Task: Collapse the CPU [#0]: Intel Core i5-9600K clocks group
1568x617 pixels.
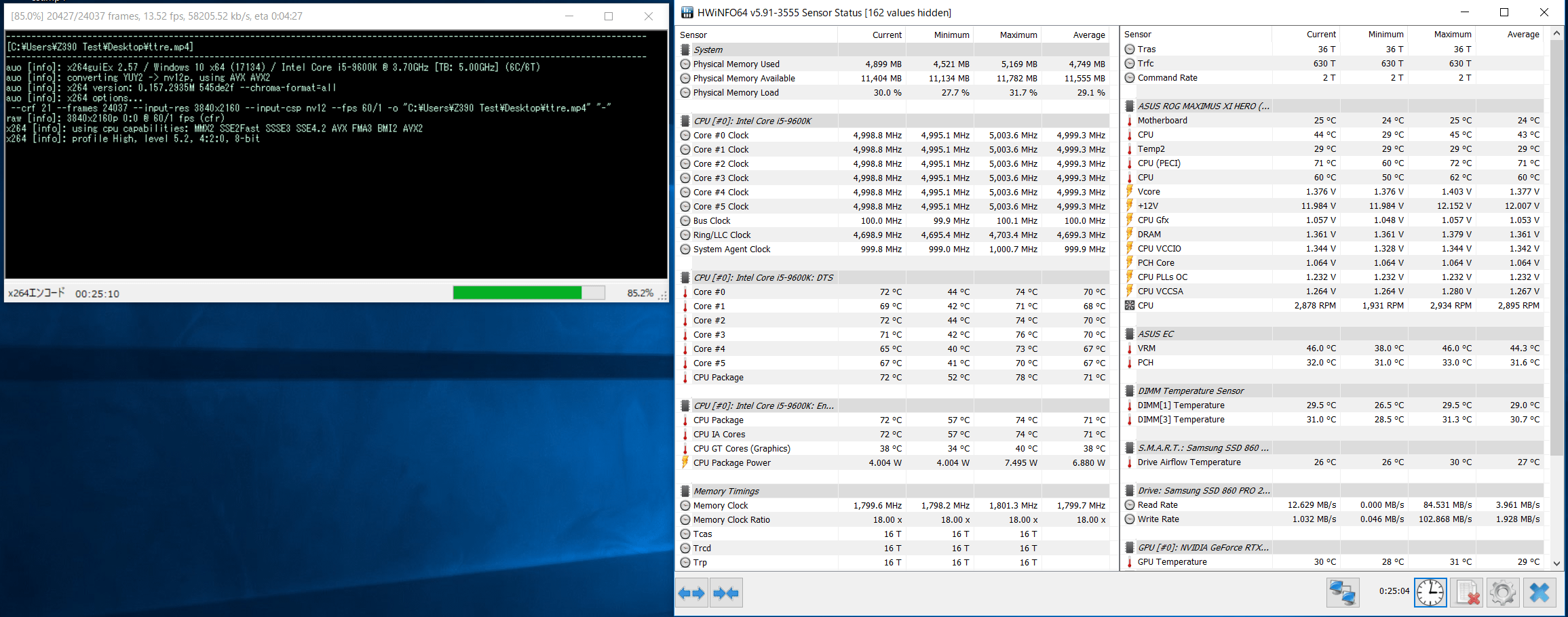Action: [685, 121]
